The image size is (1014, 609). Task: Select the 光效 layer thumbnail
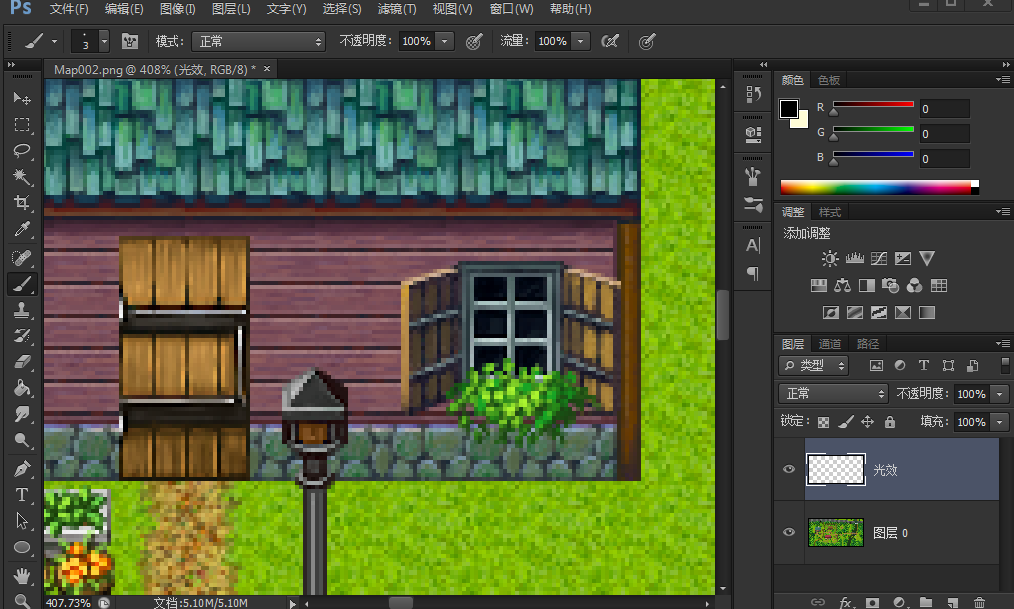pyautogui.click(x=836, y=469)
